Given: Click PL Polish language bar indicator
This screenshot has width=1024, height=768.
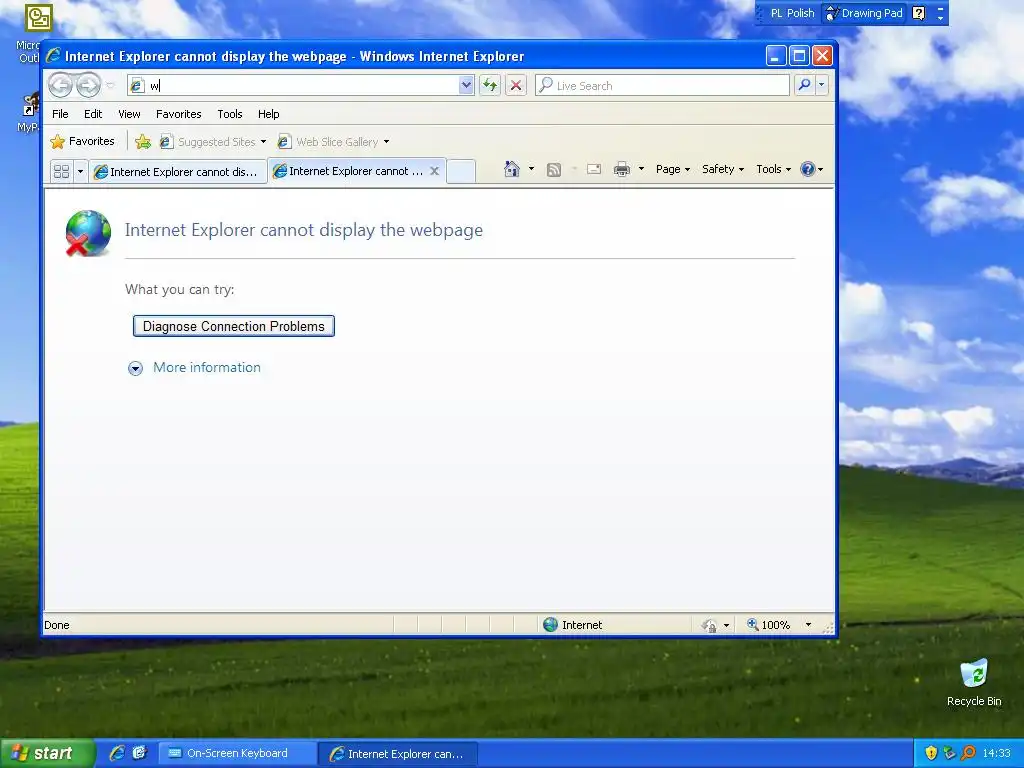Looking at the screenshot, I should click(792, 13).
